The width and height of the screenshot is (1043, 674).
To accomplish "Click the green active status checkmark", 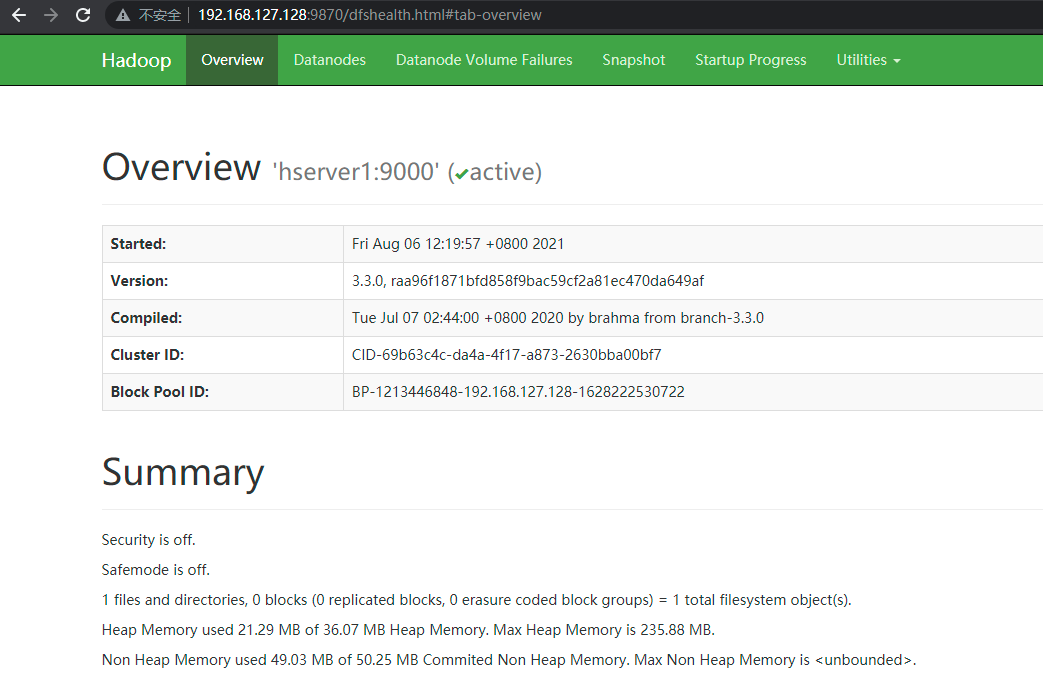I will coord(461,172).
